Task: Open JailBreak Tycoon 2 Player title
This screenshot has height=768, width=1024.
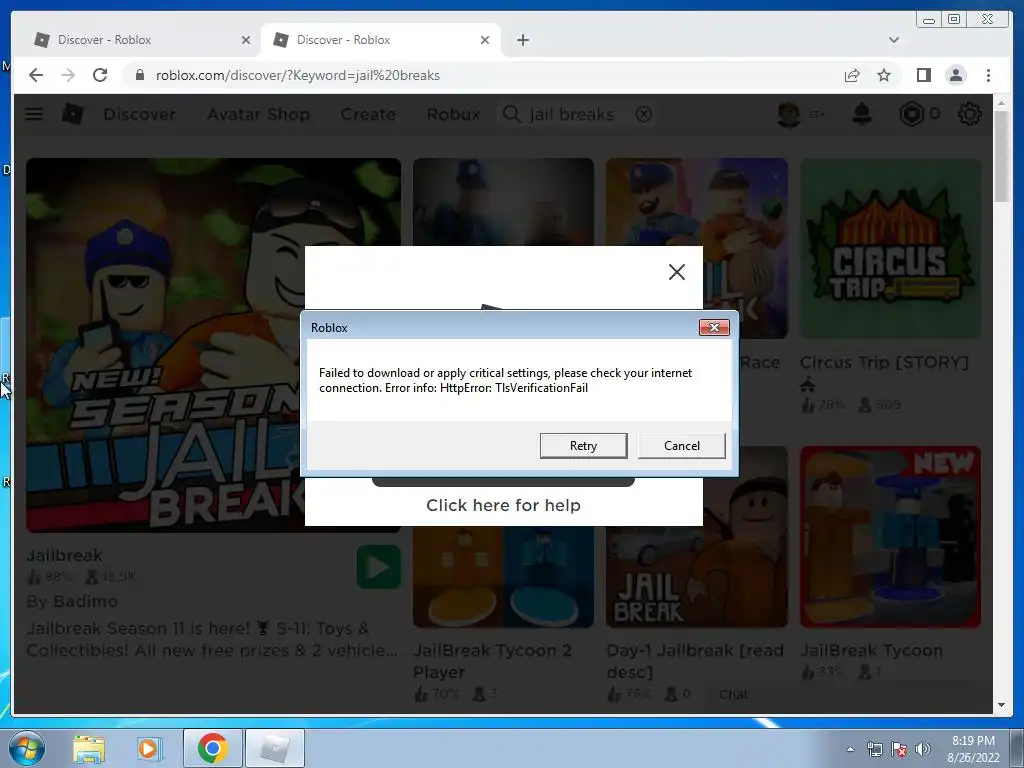Action: point(492,661)
